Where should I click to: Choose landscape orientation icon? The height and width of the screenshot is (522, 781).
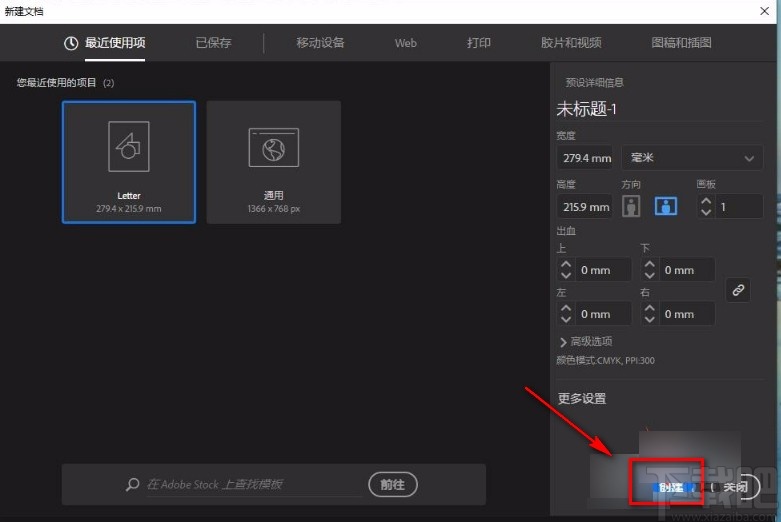(x=666, y=206)
